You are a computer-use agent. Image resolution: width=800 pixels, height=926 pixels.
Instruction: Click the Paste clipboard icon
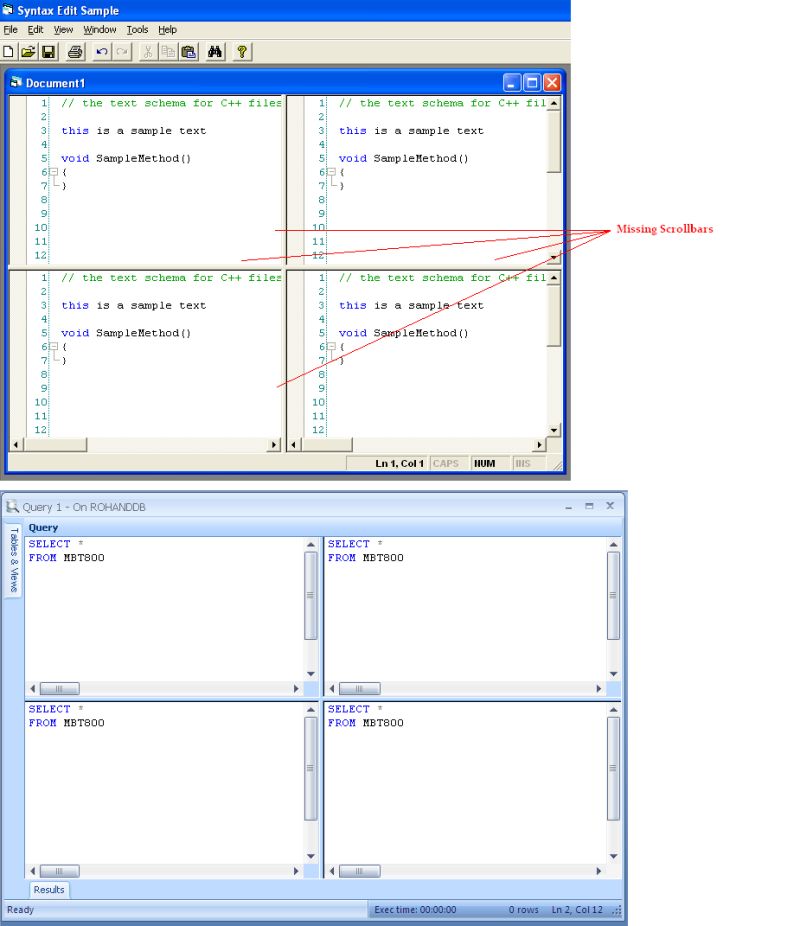pyautogui.click(x=189, y=52)
